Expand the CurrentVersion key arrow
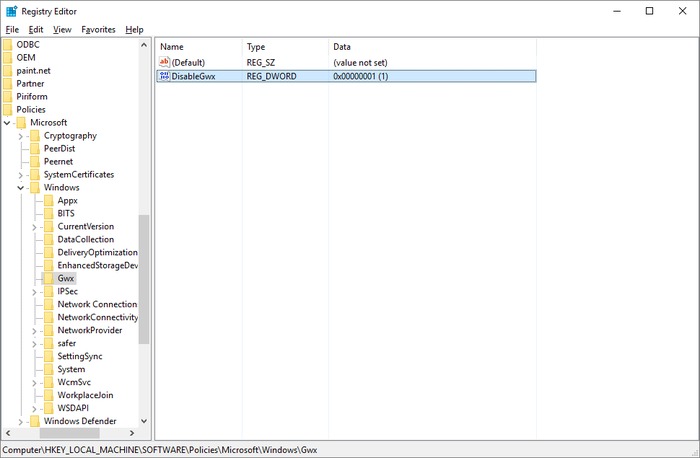Viewport: 700px width, 458px height. [x=35, y=227]
